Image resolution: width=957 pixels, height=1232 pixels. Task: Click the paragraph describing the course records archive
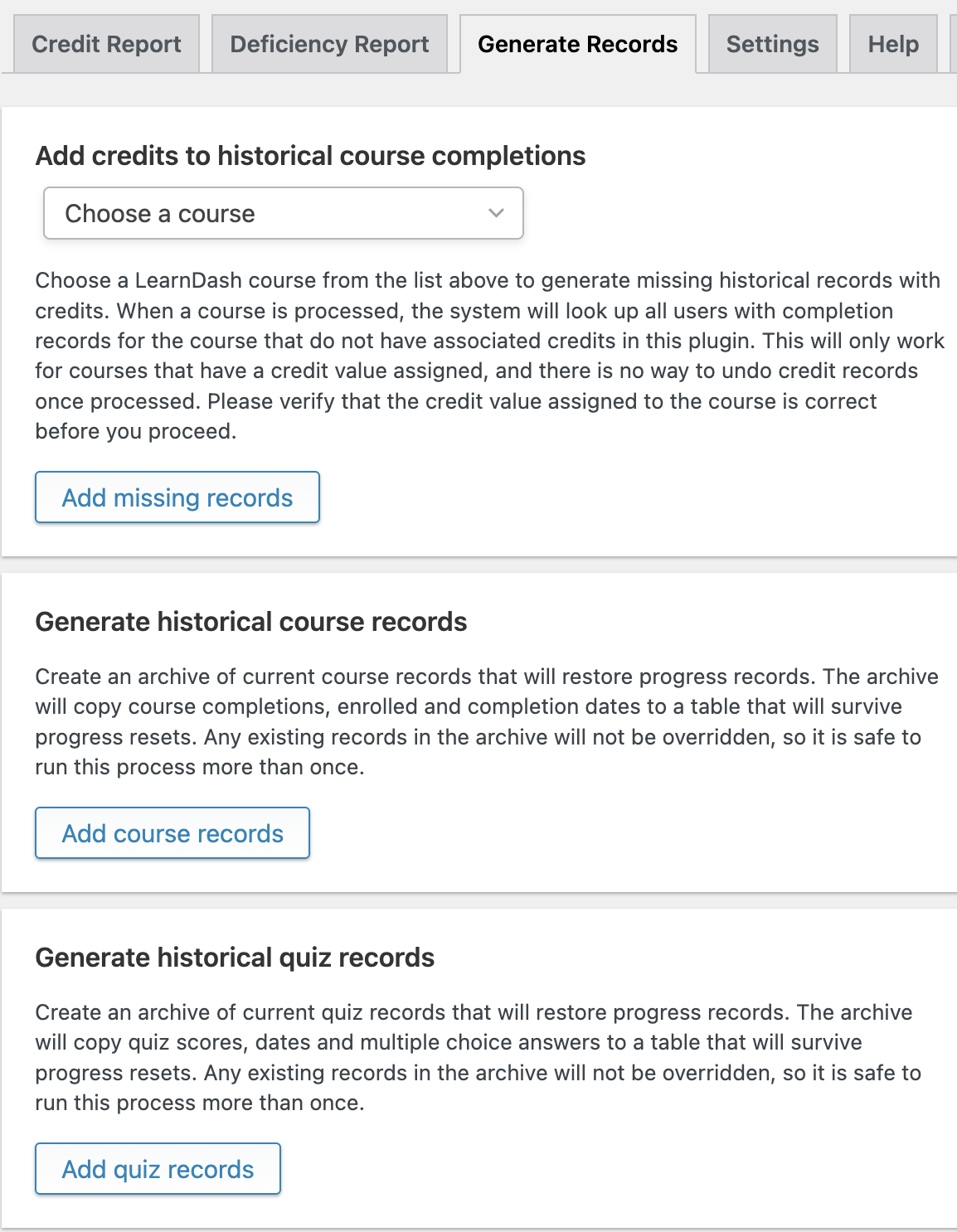[481, 722]
